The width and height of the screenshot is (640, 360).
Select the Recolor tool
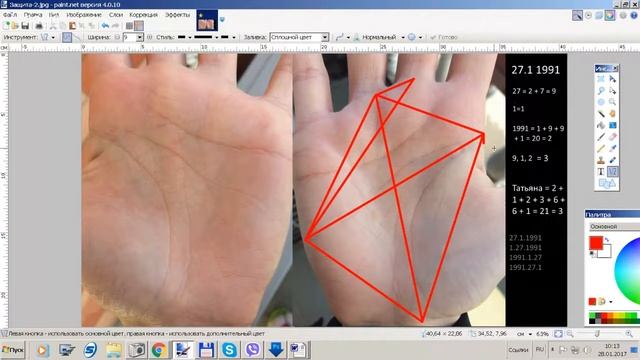point(612,160)
